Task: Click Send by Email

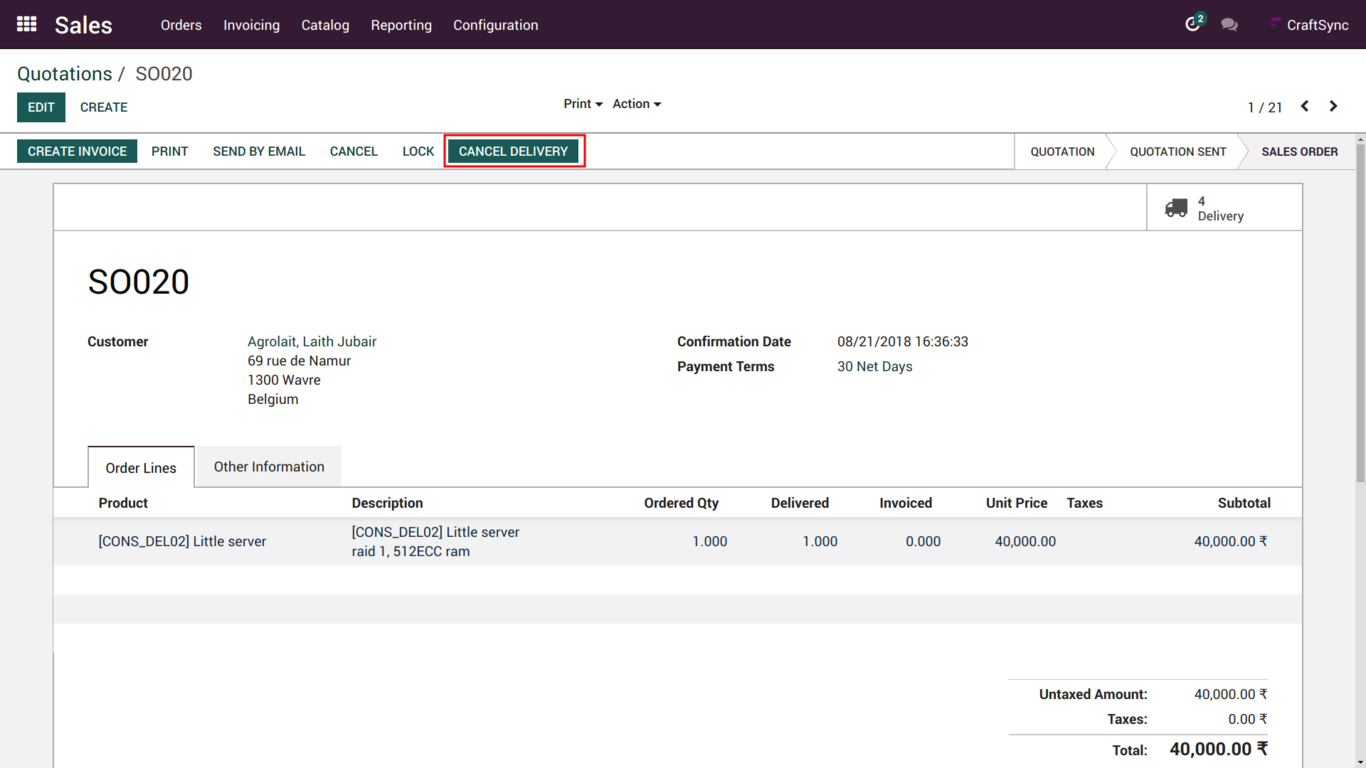Action: 259,151
